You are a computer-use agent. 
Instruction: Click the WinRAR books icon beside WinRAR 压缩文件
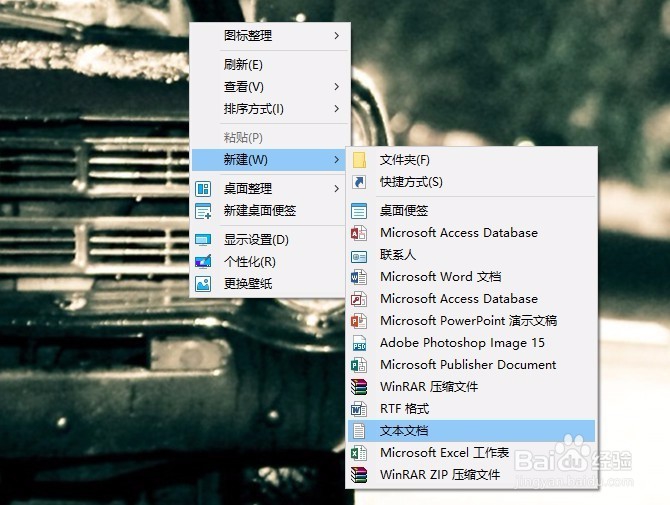click(x=359, y=387)
